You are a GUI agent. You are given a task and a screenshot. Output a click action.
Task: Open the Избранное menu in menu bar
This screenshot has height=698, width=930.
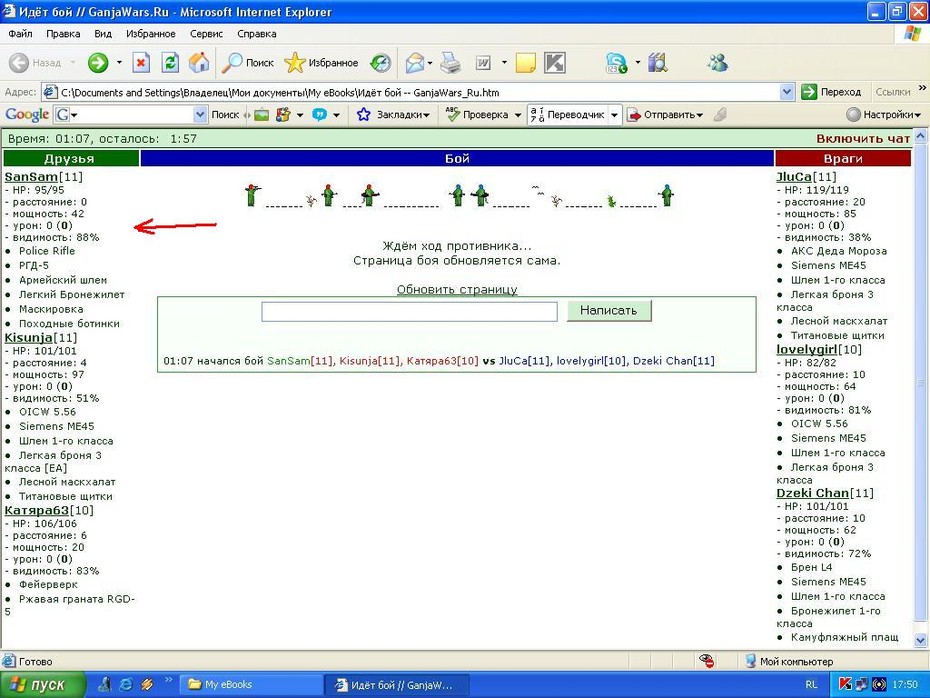(x=151, y=34)
